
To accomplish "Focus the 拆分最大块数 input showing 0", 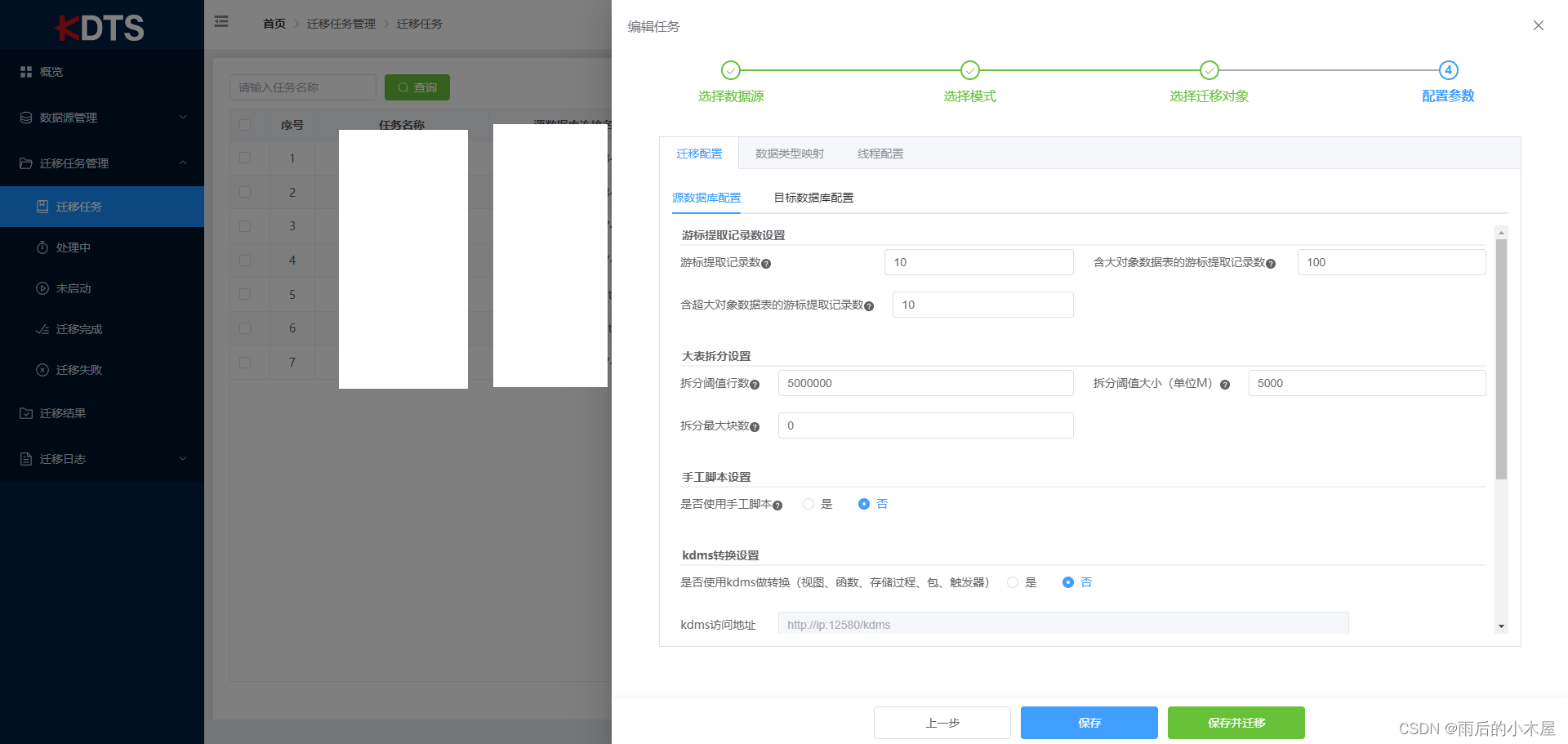I will coord(926,425).
